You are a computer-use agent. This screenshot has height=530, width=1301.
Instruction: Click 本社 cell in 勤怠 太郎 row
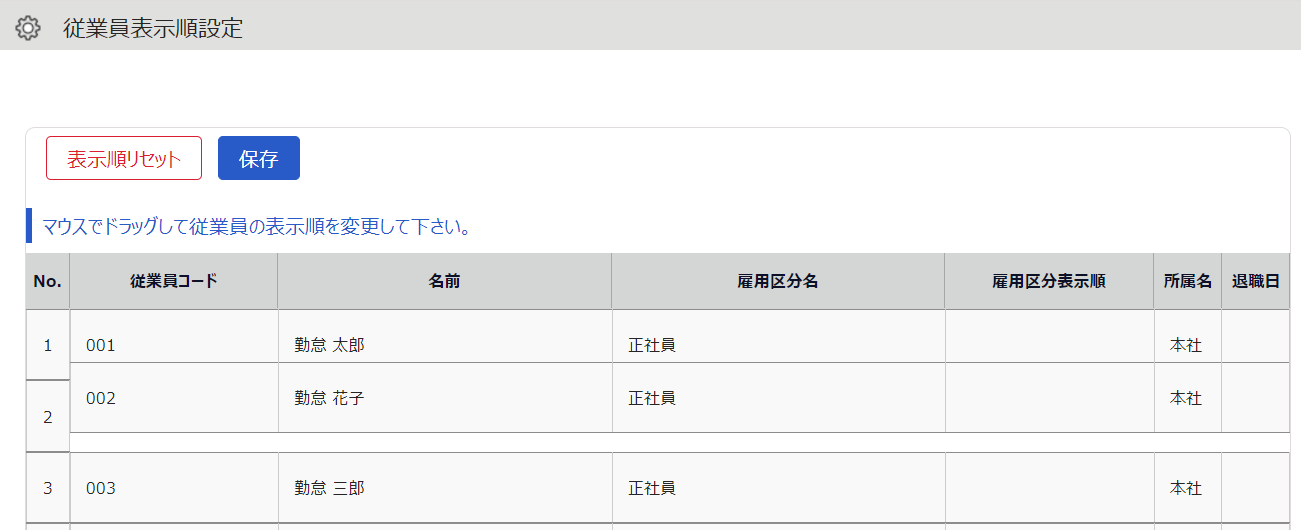click(x=1187, y=345)
